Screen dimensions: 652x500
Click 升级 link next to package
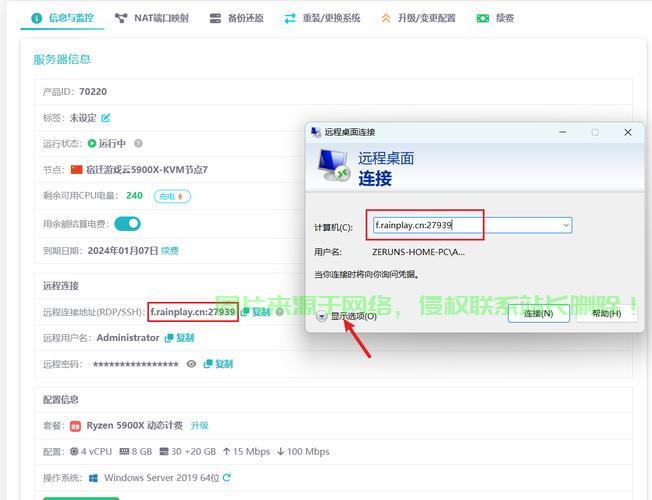coord(199,426)
